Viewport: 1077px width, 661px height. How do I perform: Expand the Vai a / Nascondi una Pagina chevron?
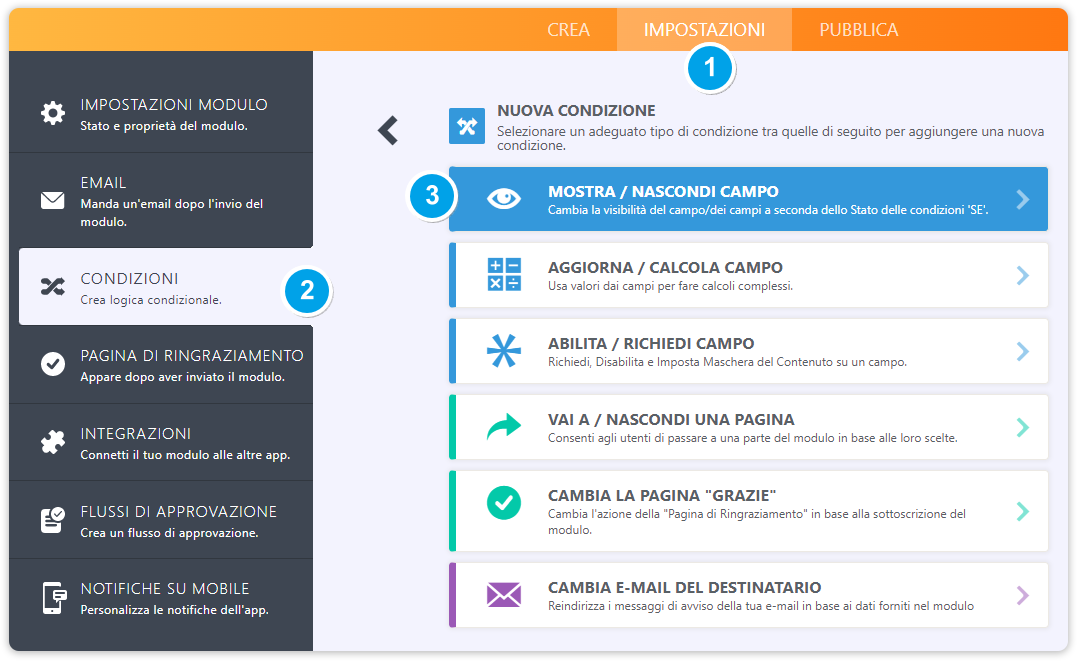(1023, 427)
